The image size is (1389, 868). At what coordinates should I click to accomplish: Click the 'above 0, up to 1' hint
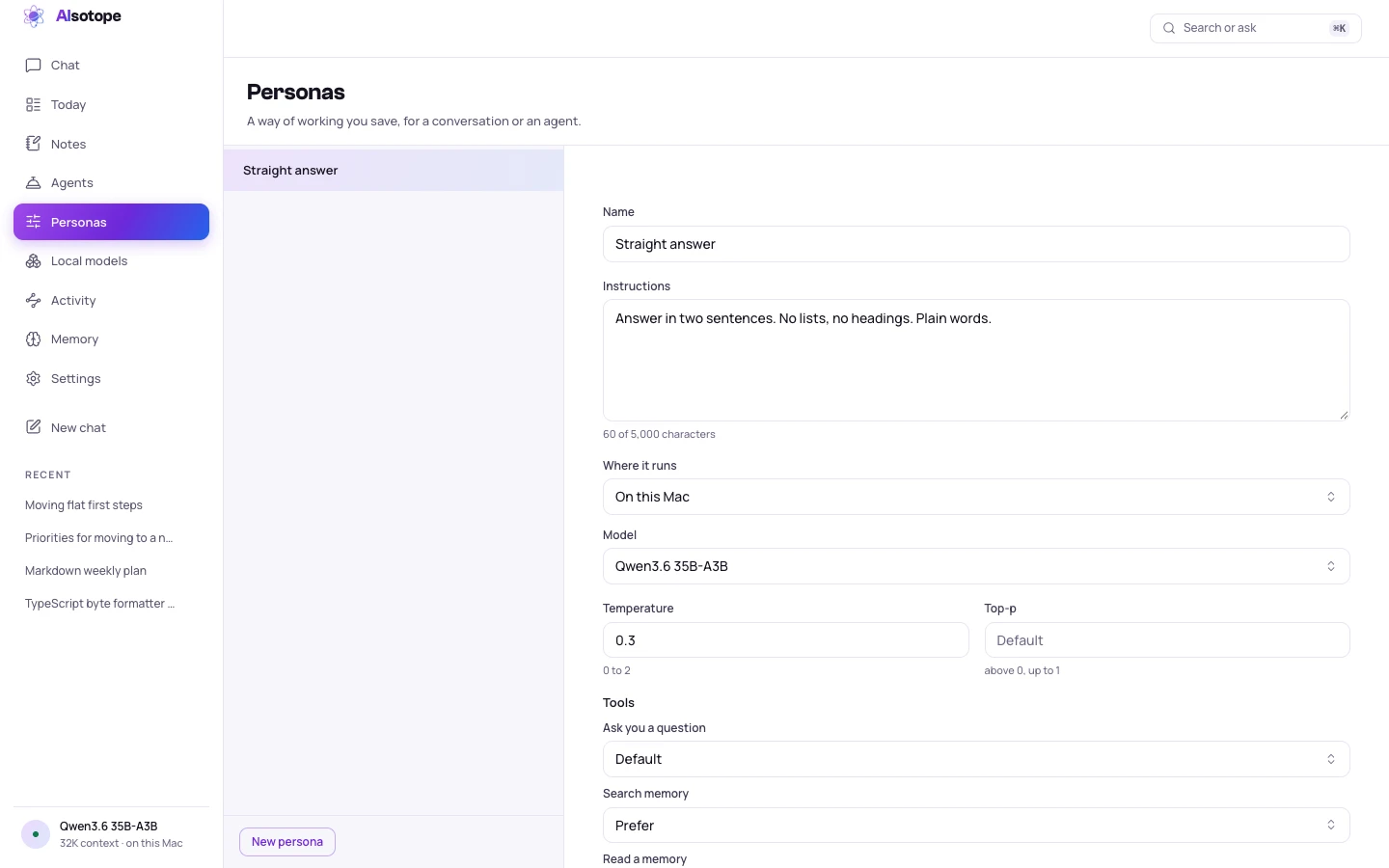1022,670
